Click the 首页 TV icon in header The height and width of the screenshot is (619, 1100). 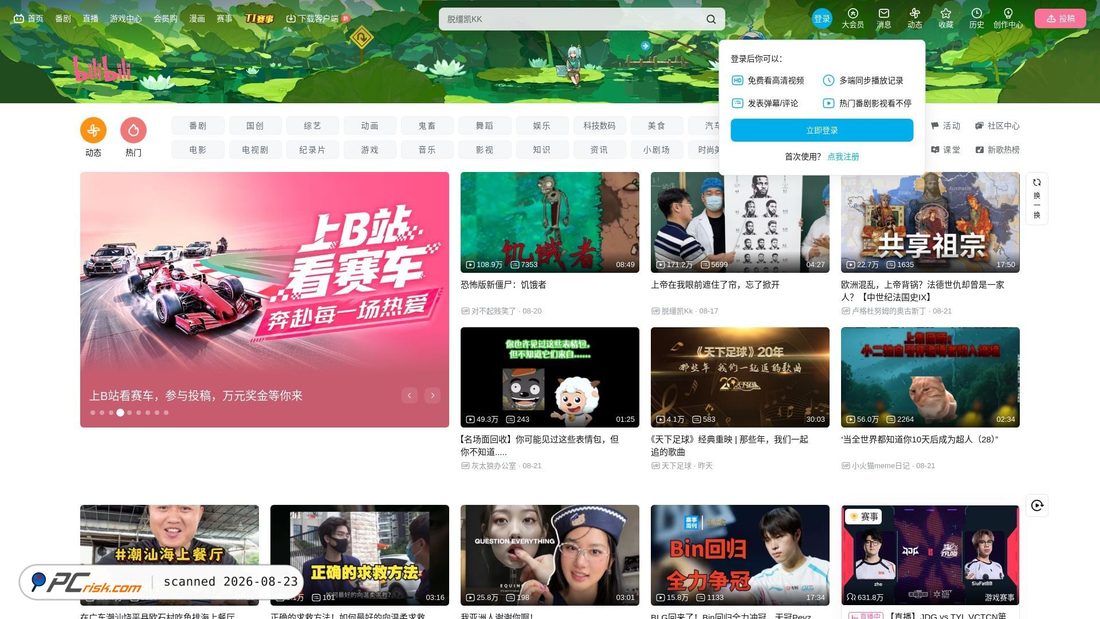(x=19, y=19)
